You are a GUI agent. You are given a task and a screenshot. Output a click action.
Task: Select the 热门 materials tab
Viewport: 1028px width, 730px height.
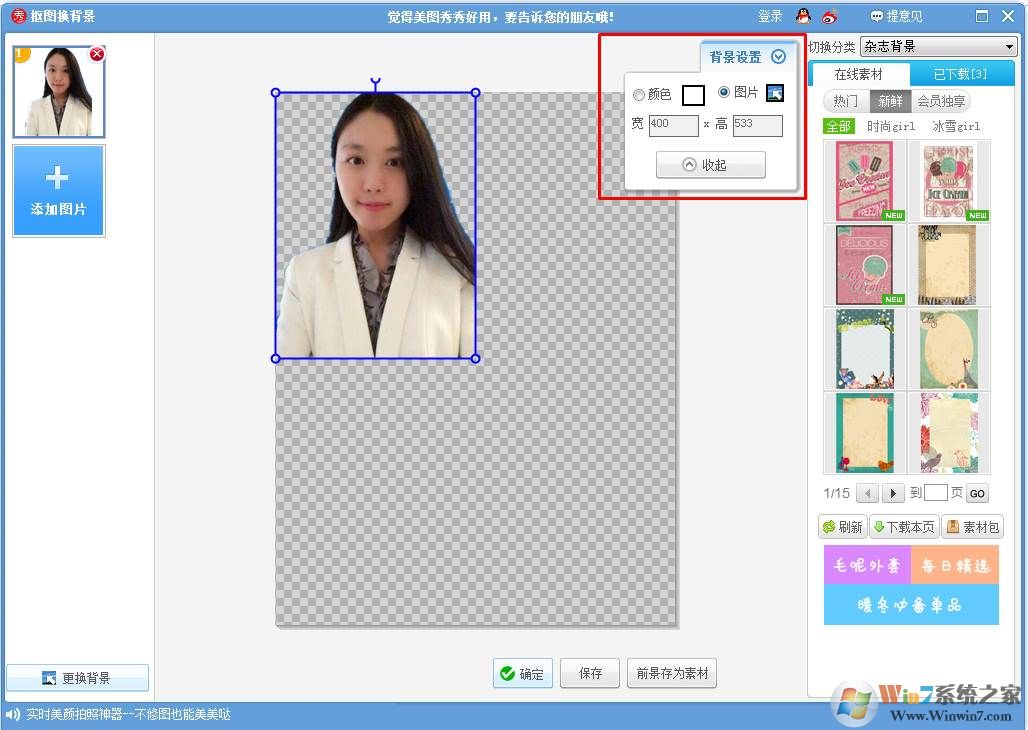[x=846, y=101]
